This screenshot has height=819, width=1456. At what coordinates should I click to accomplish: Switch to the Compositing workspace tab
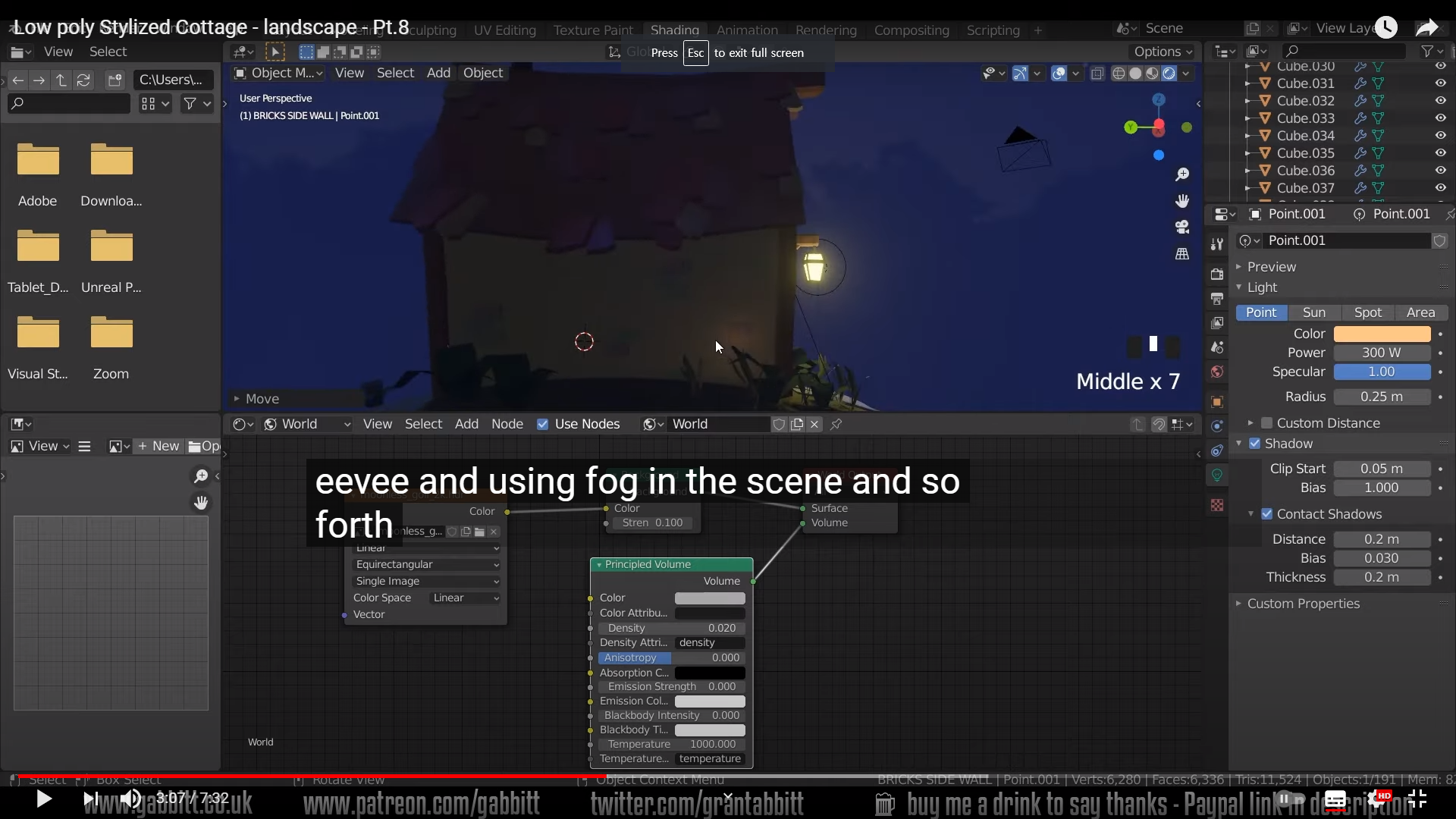point(911,30)
